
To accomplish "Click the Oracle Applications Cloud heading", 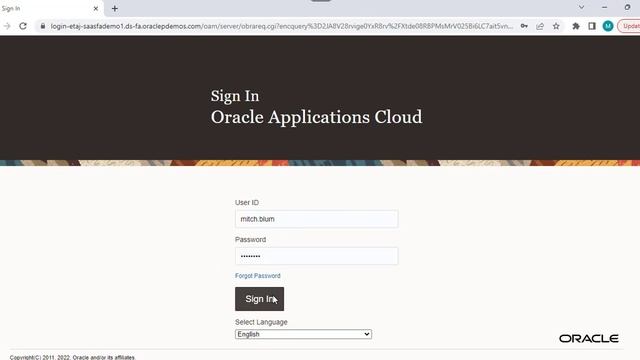I will tap(316, 117).
